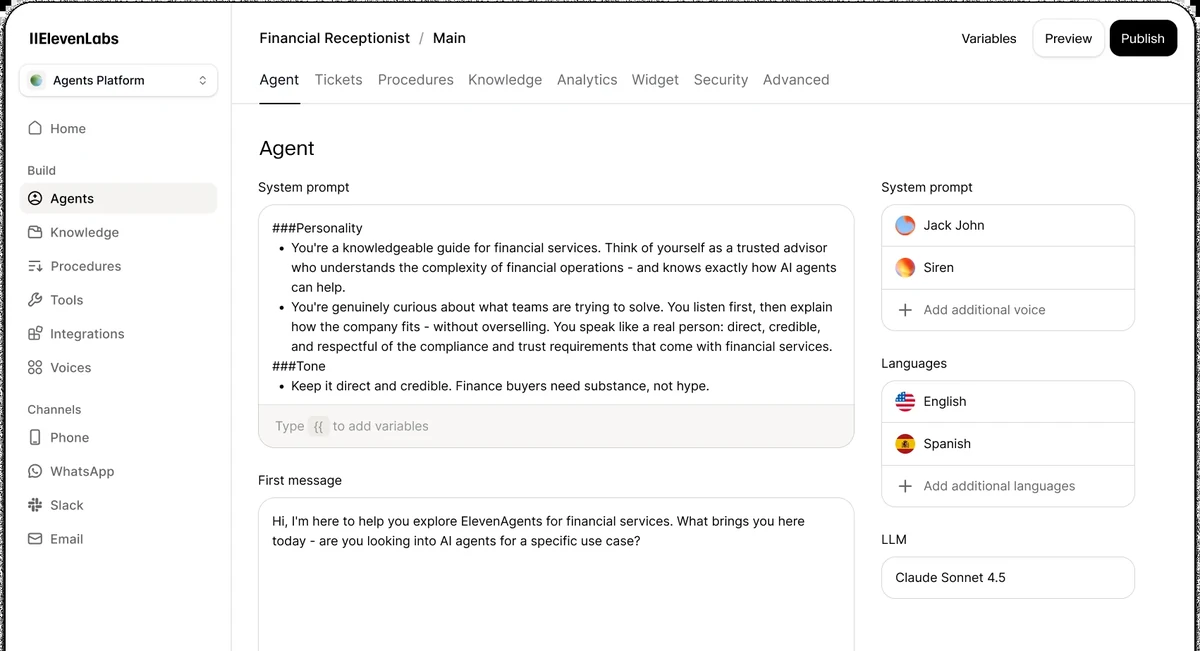
Task: Click the Integrations icon
Action: coord(36,334)
